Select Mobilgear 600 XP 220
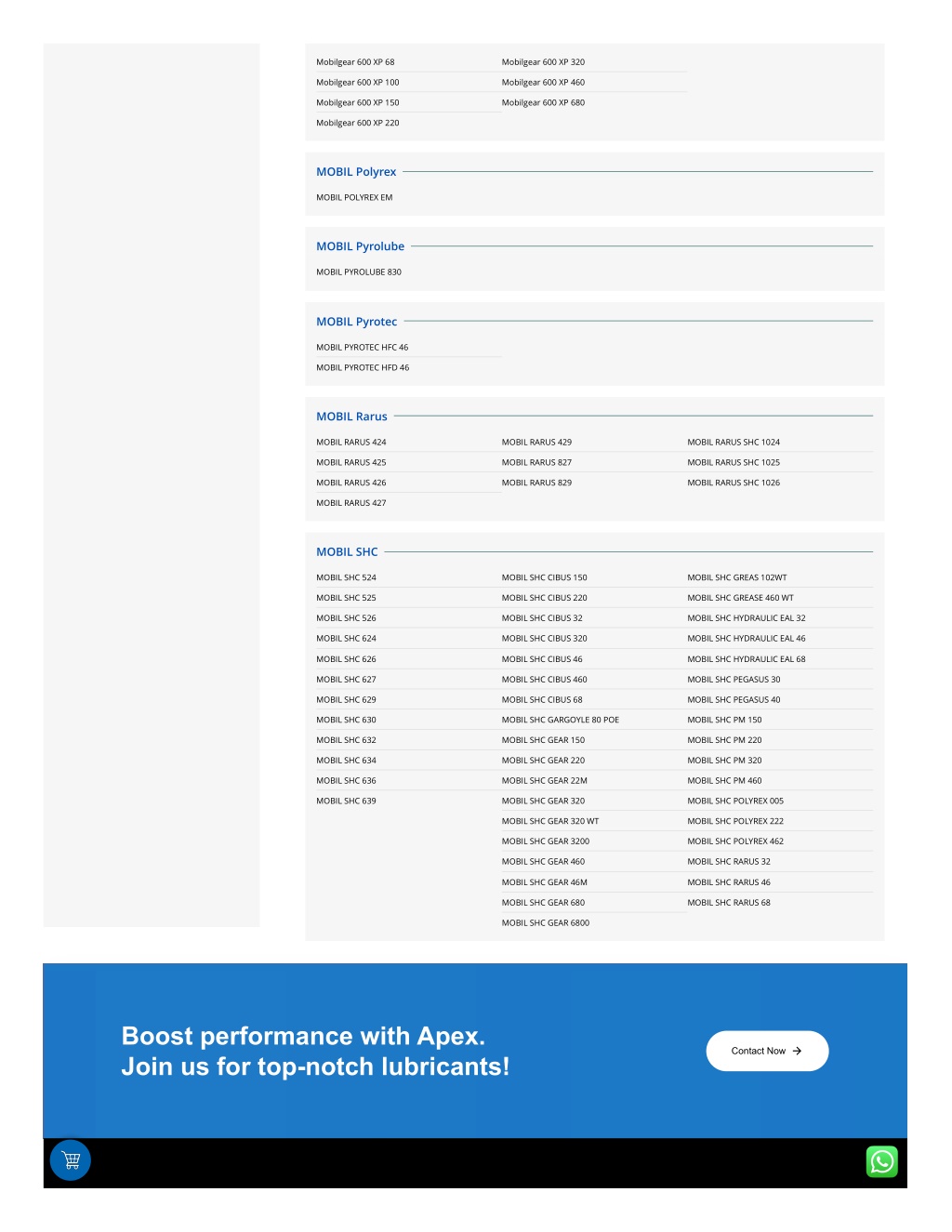This screenshot has width=952, height=1232. pyautogui.click(x=358, y=123)
